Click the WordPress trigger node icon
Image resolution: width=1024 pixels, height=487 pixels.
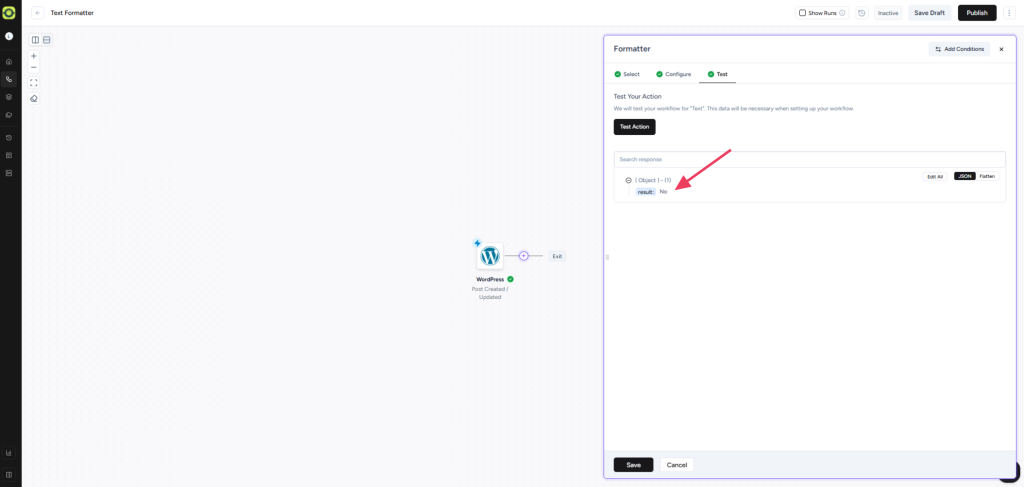pos(490,256)
